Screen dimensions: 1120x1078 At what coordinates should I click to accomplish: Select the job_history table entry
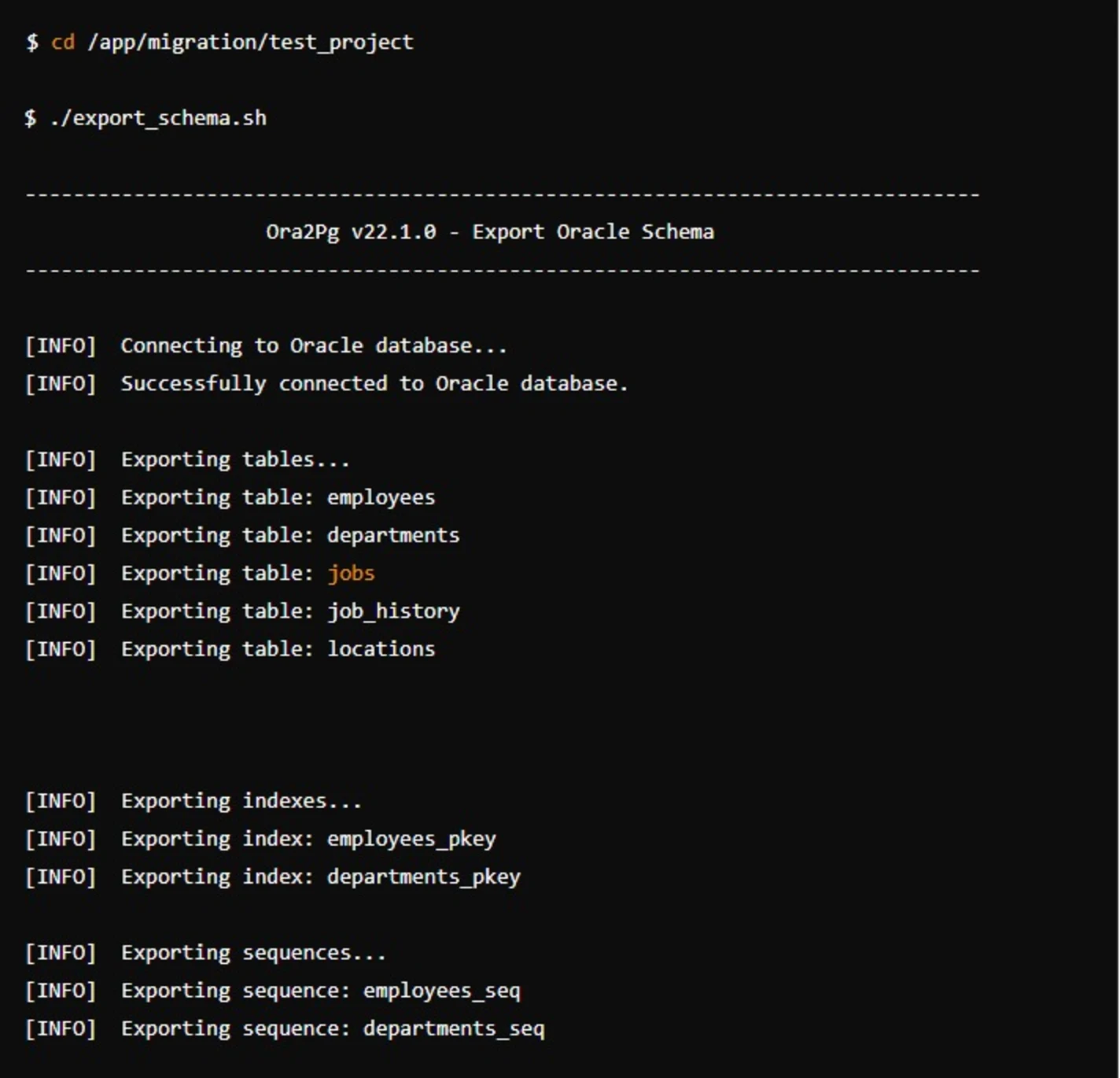tap(394, 611)
